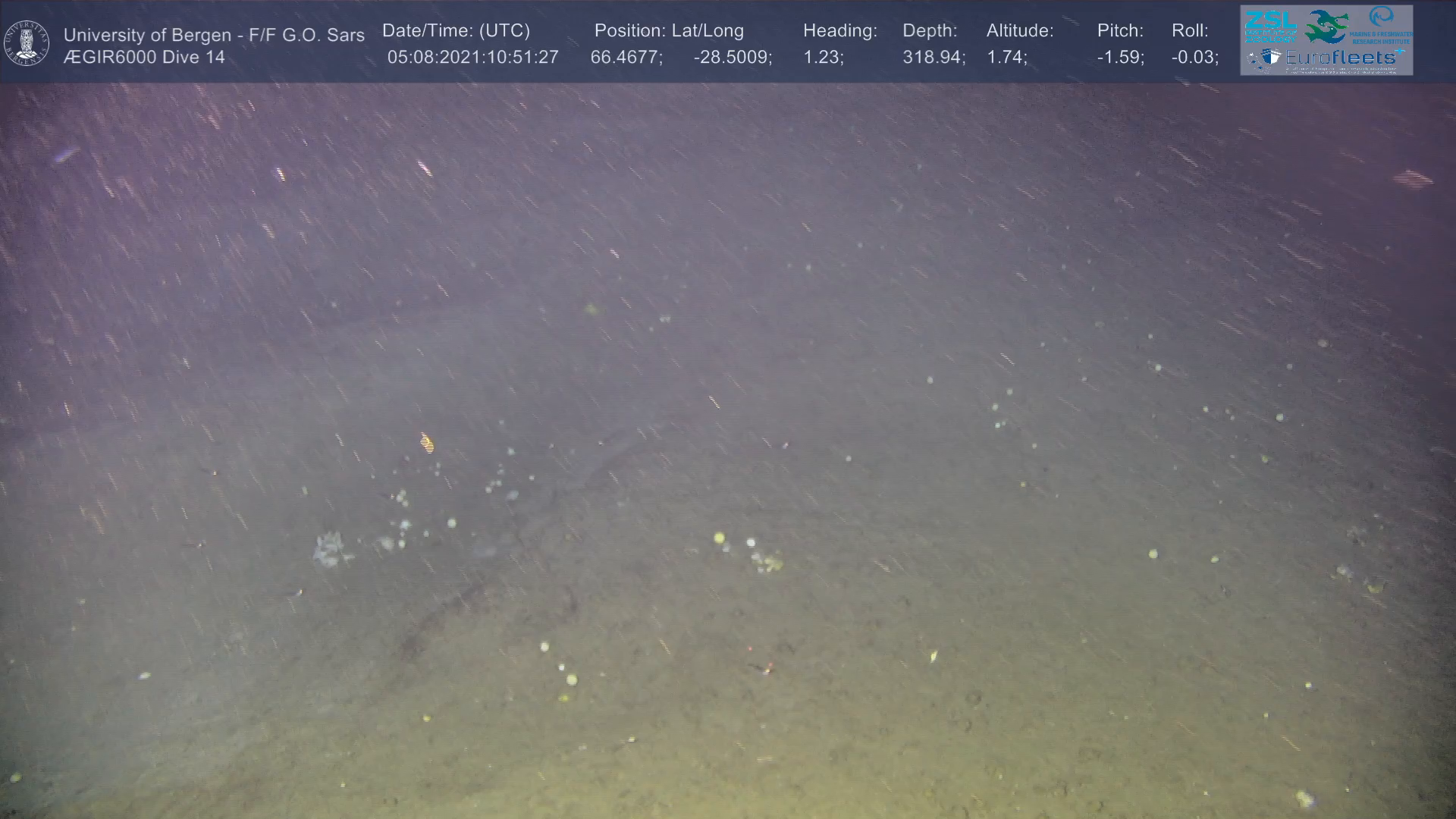Click the depth reading 318.94
The height and width of the screenshot is (819, 1456).
click(933, 57)
